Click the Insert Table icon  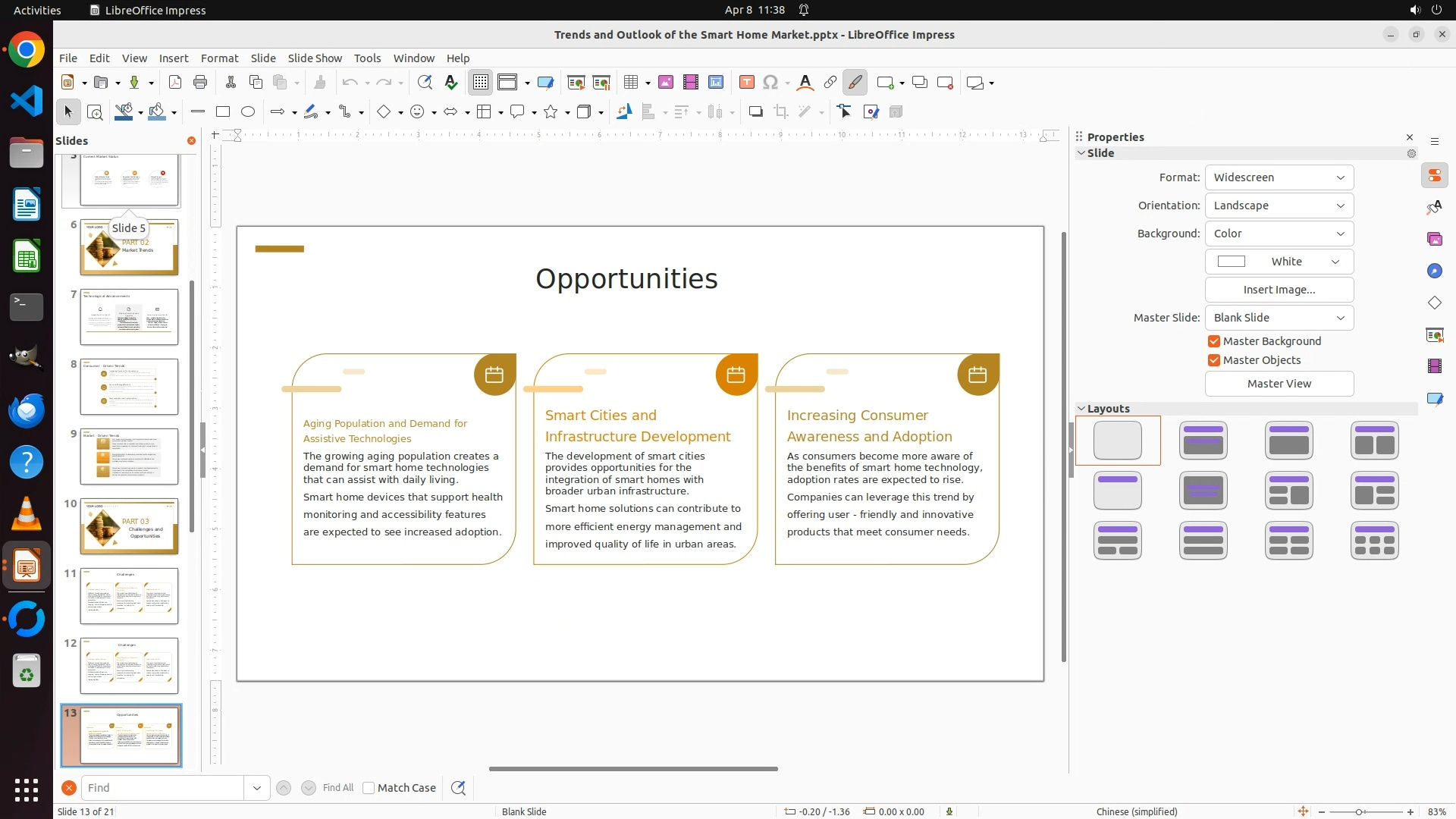pos(630,83)
